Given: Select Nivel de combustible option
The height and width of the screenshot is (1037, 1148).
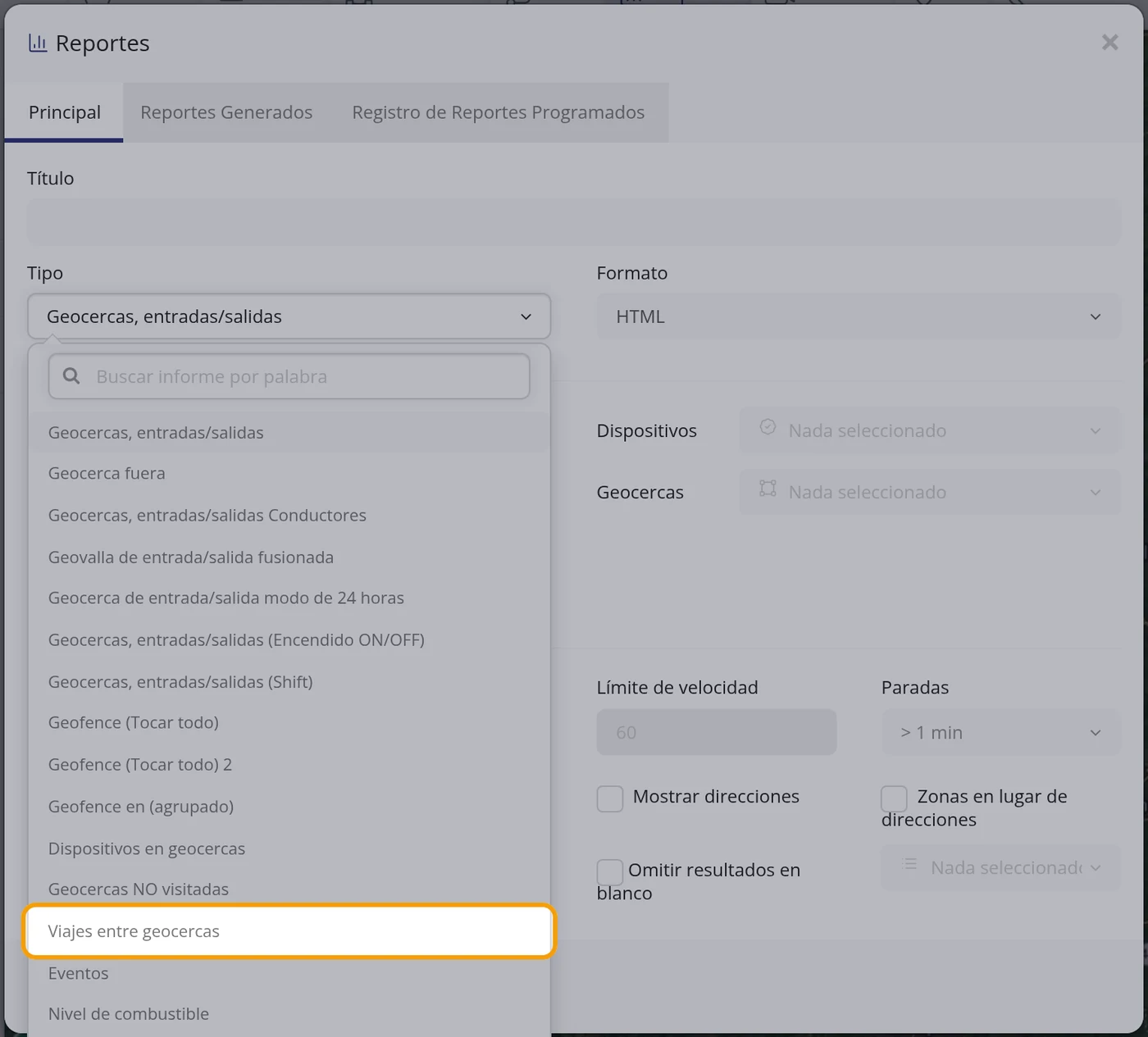Looking at the screenshot, I should coord(289,1014).
